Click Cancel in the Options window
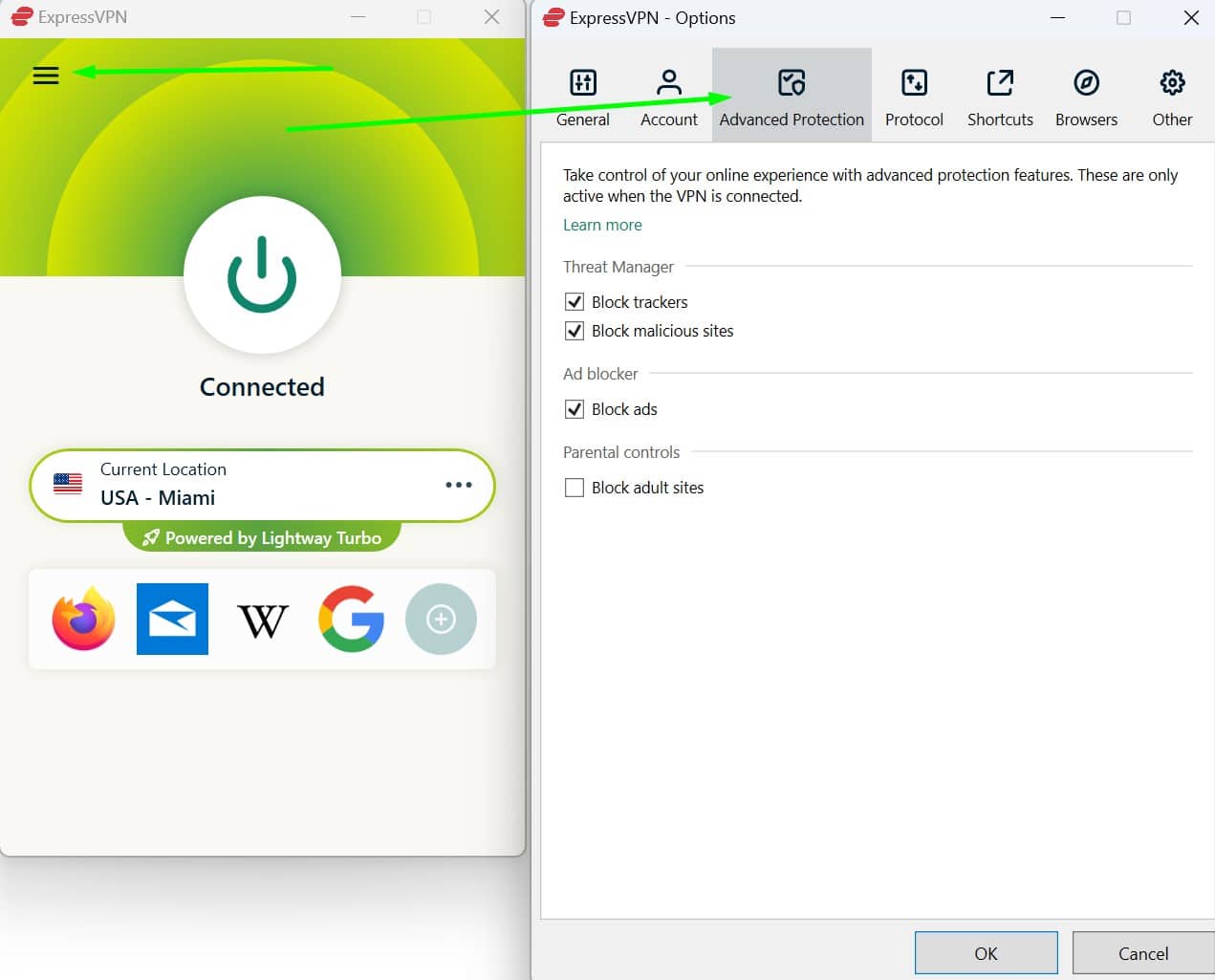 (x=1143, y=953)
